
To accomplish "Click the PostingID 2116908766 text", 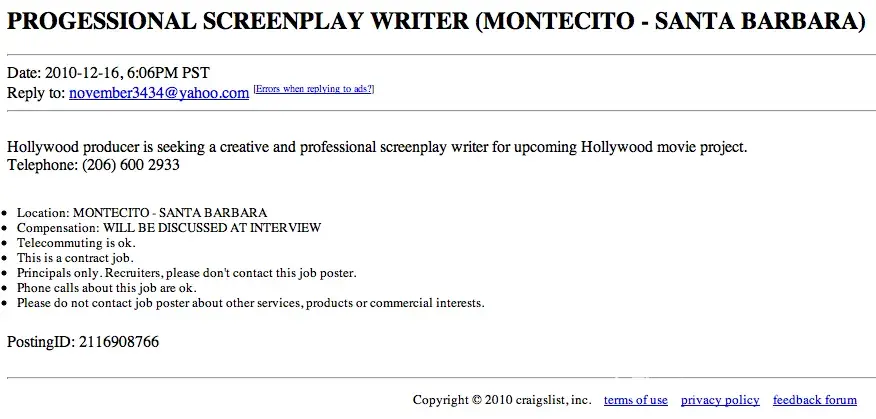I will click(x=83, y=342).
